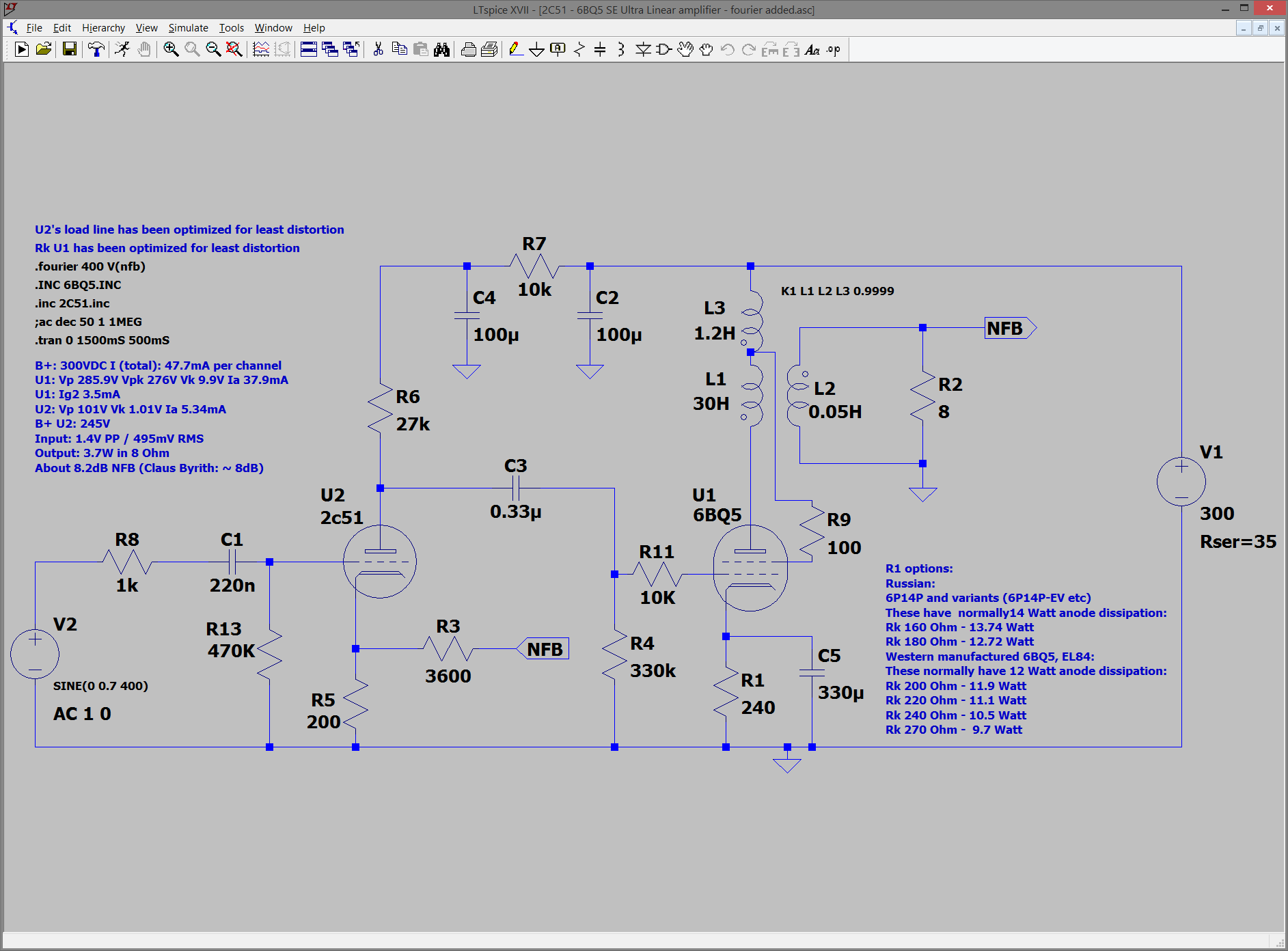Click the V2 signal source symbol
This screenshot has width=1288, height=951.
(x=35, y=654)
